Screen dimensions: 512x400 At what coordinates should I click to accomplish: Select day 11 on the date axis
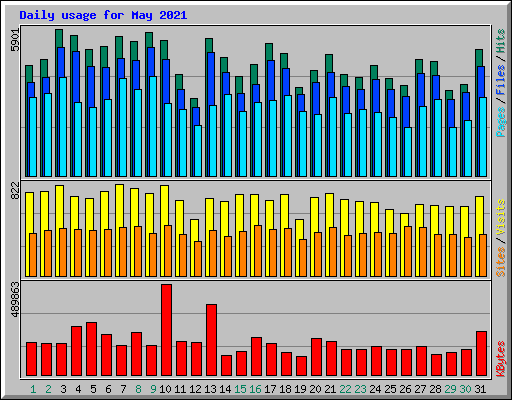click(x=180, y=389)
